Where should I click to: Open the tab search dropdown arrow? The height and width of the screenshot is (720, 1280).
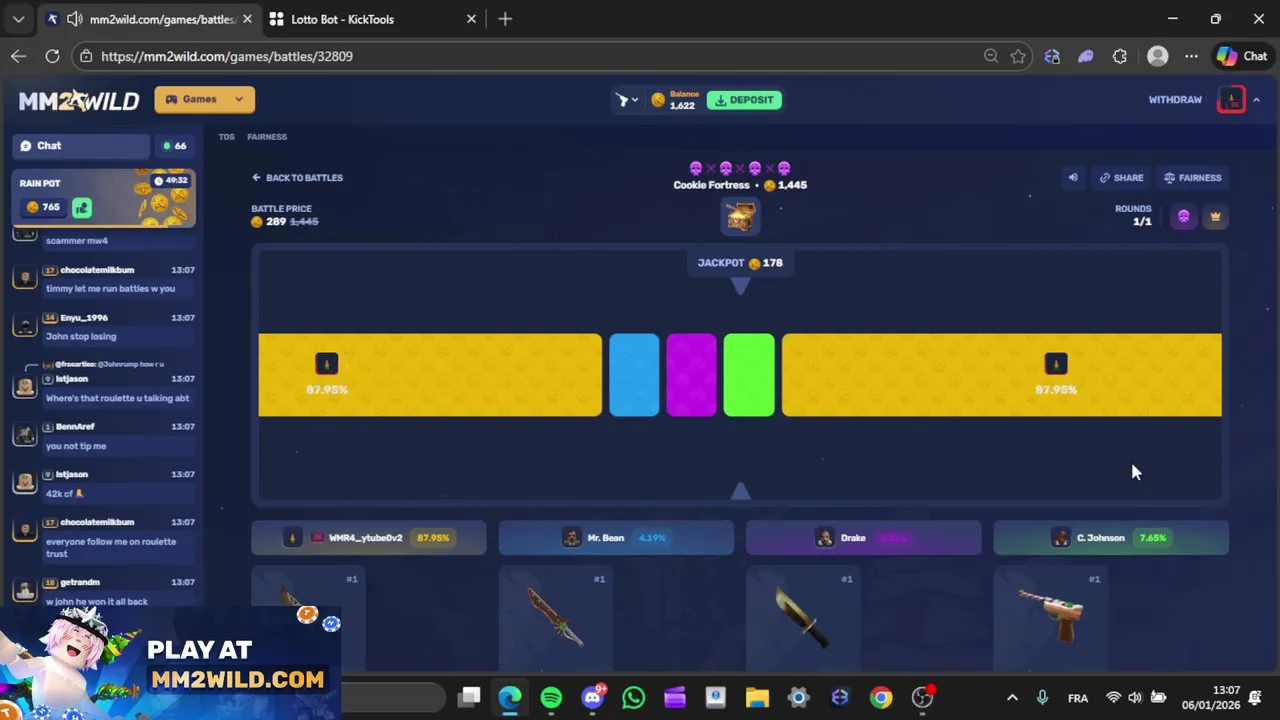(18, 19)
